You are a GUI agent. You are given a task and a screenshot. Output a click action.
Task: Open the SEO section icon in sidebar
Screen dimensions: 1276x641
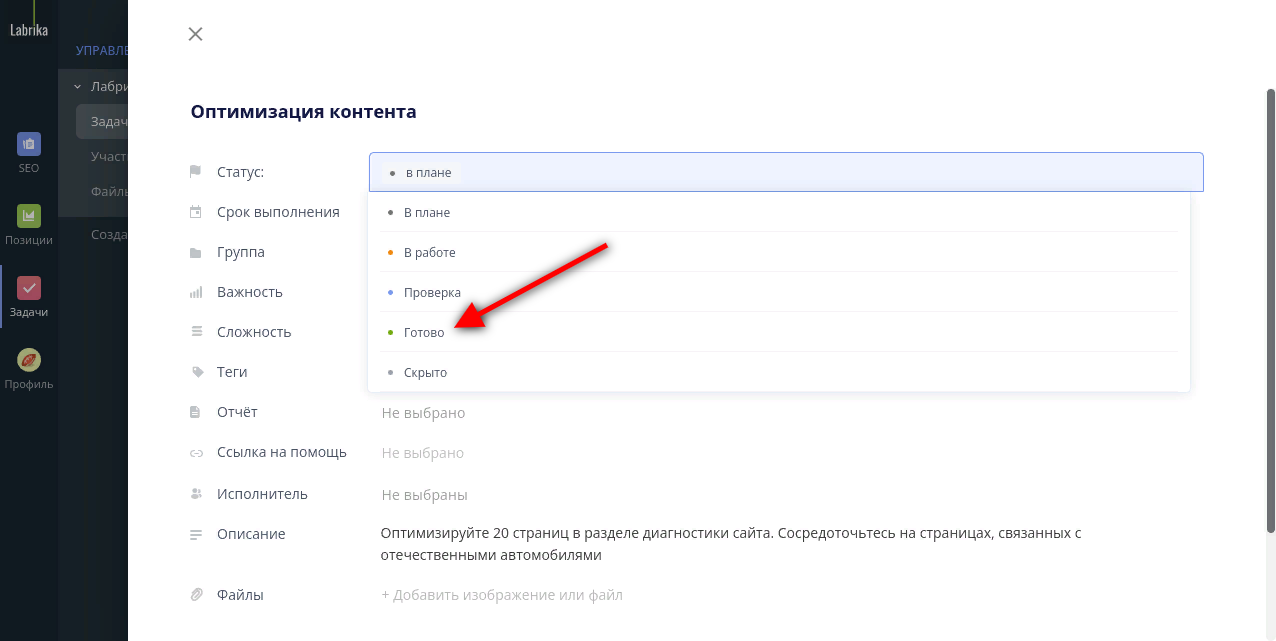(29, 144)
